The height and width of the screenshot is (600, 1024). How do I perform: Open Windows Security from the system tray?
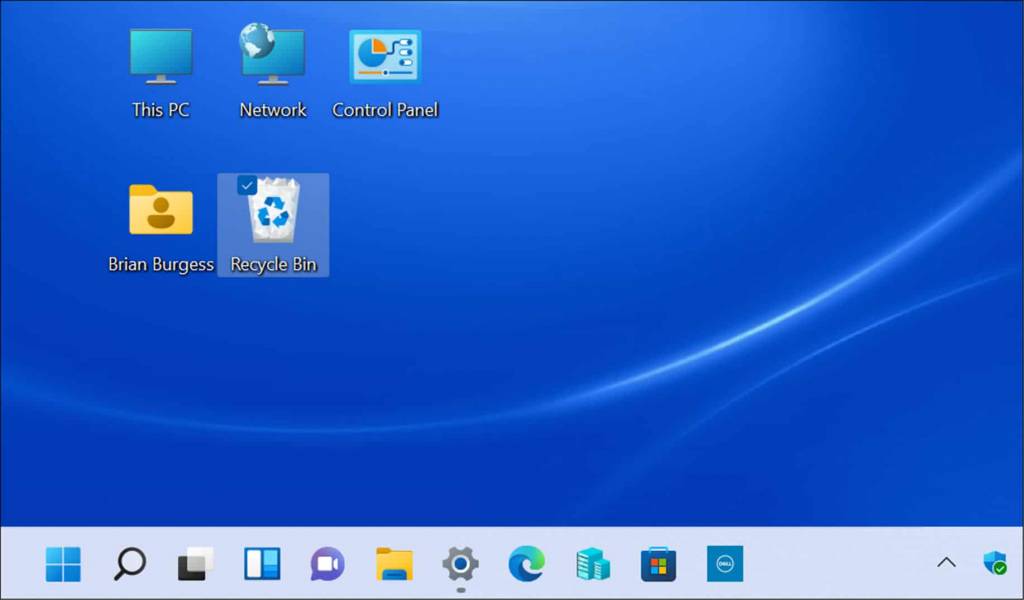pyautogui.click(x=993, y=563)
